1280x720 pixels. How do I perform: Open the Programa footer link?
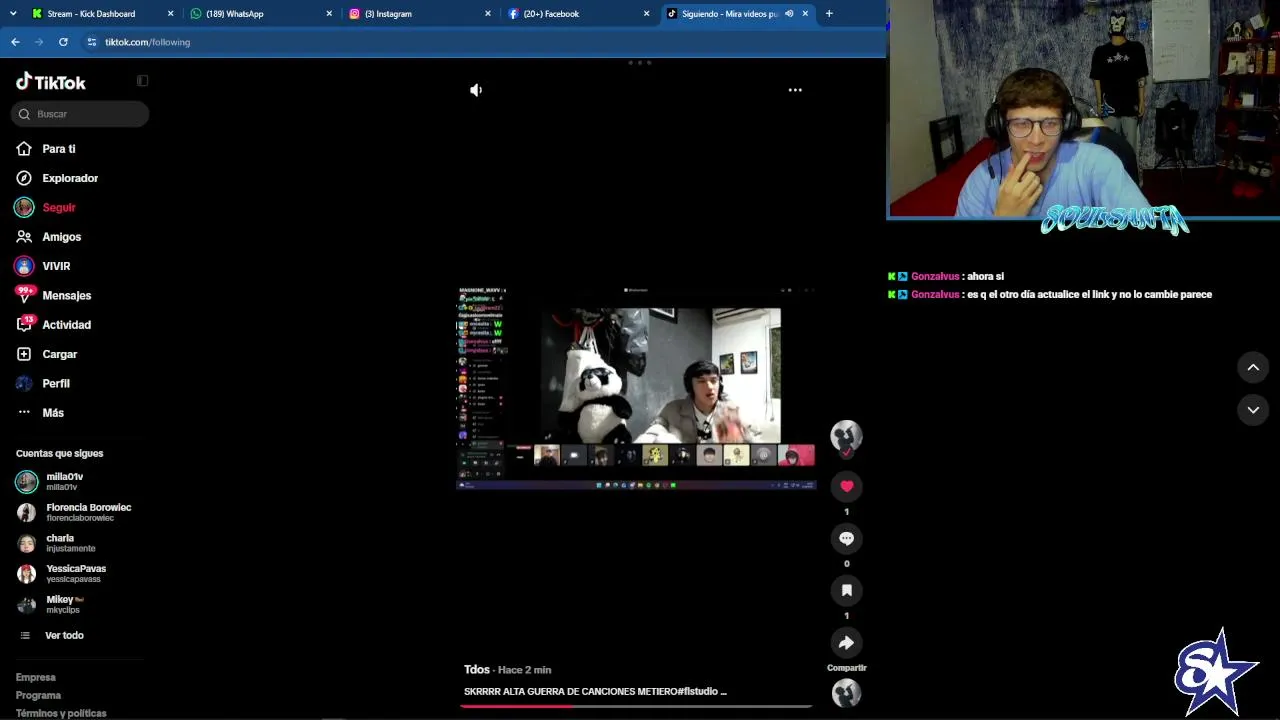(x=38, y=695)
